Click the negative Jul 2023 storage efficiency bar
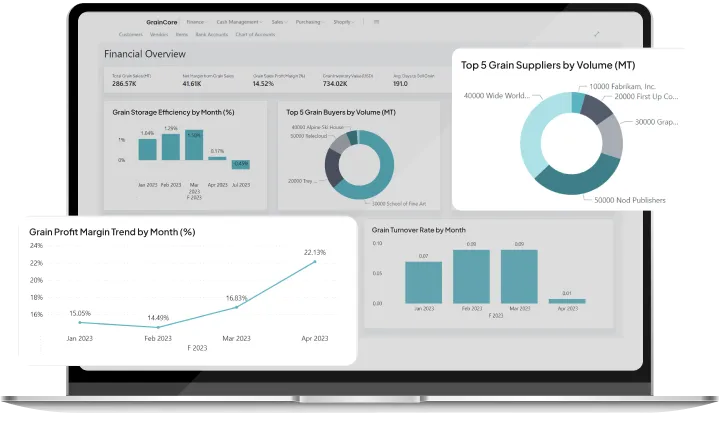Image resolution: width=719 pixels, height=431 pixels. pos(240,163)
